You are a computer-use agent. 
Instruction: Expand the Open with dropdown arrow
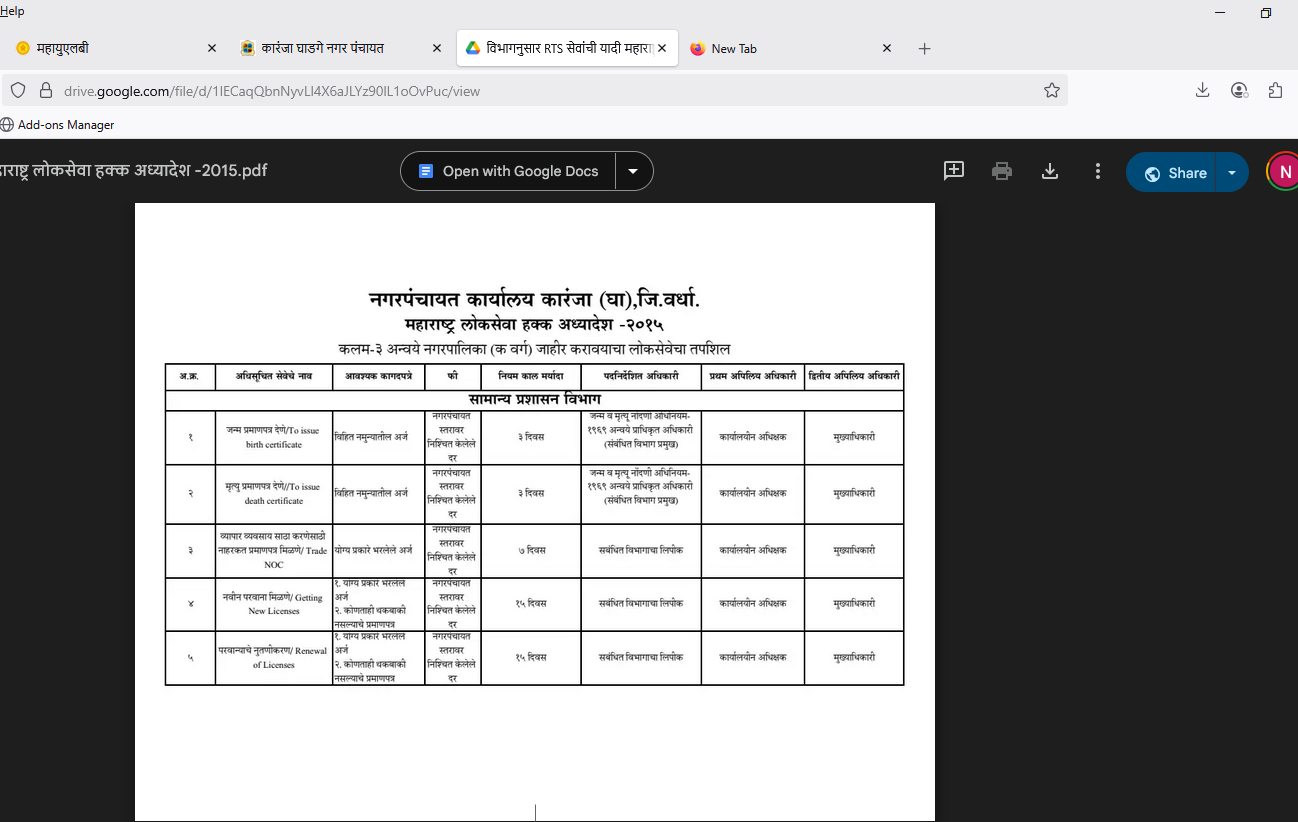(x=633, y=171)
